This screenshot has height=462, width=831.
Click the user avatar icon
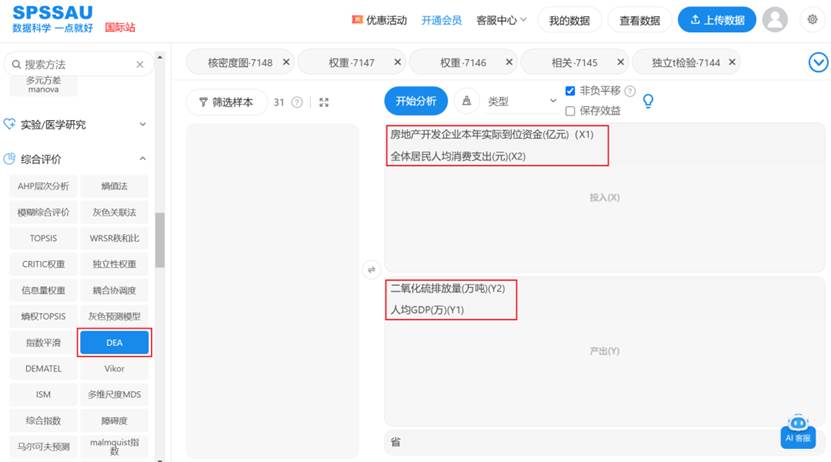point(774,20)
